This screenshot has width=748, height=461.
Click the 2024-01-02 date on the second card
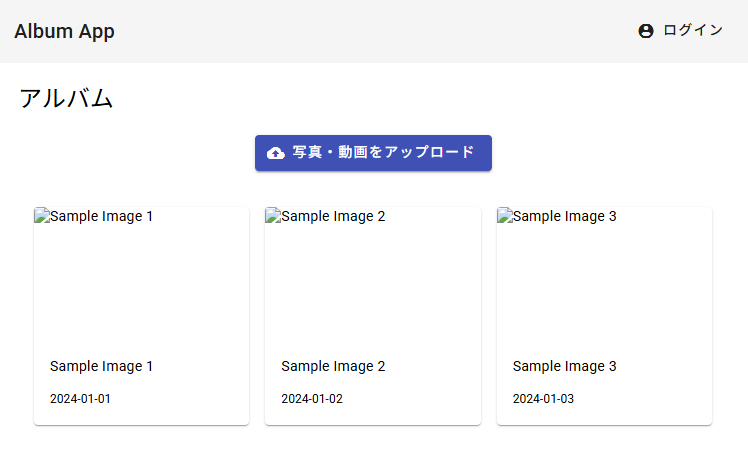point(311,399)
